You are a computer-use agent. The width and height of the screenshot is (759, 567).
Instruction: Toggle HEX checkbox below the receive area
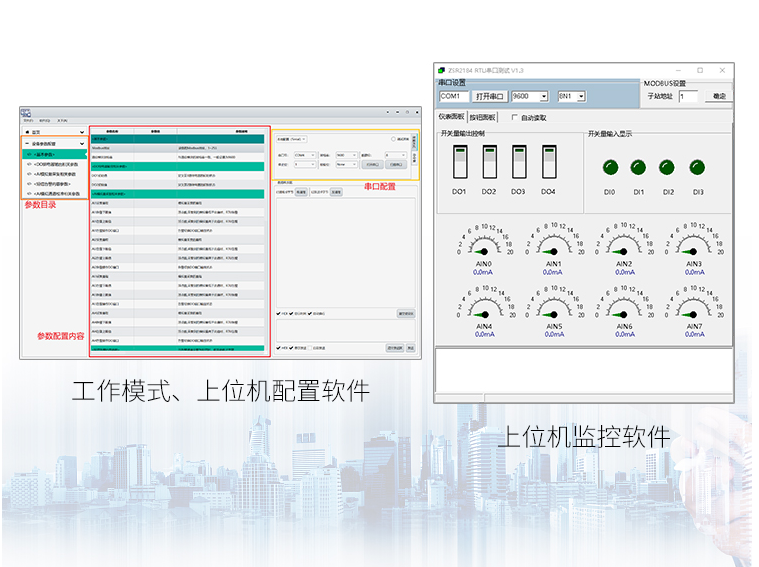coord(278,314)
